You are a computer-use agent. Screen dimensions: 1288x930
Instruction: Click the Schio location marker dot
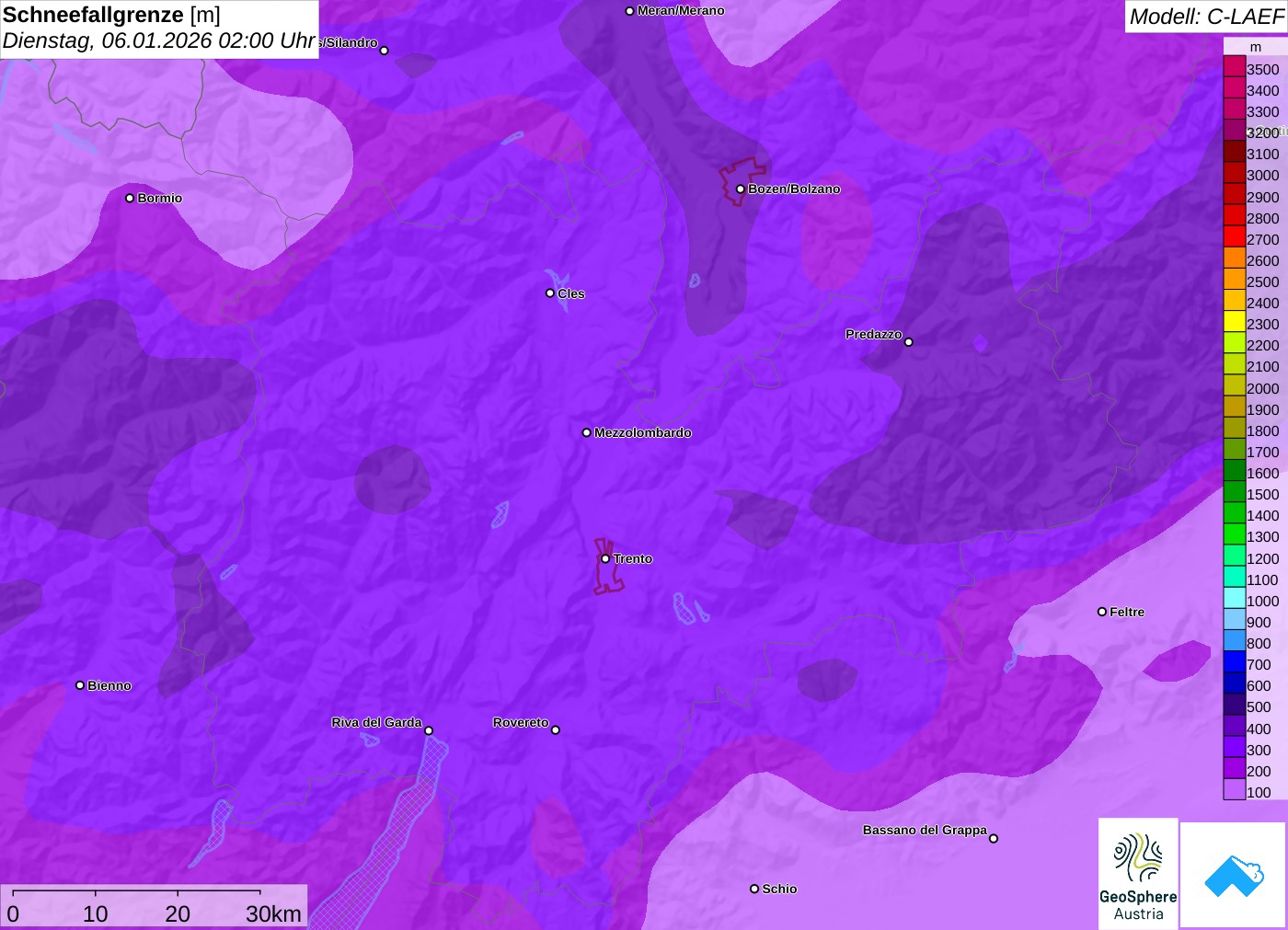coord(754,889)
